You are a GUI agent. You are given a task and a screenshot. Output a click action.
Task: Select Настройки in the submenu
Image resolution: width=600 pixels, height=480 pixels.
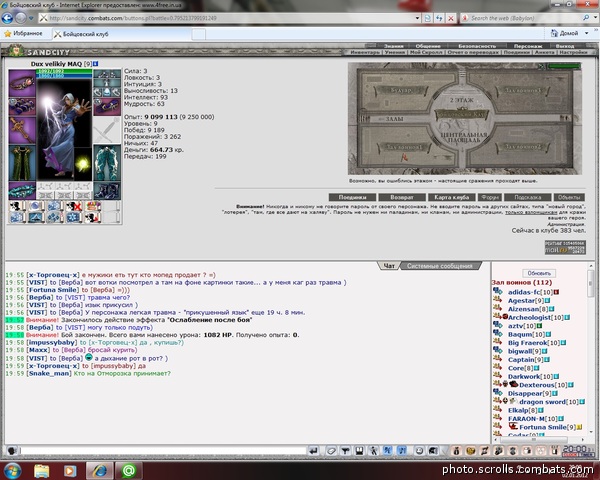(x=573, y=52)
